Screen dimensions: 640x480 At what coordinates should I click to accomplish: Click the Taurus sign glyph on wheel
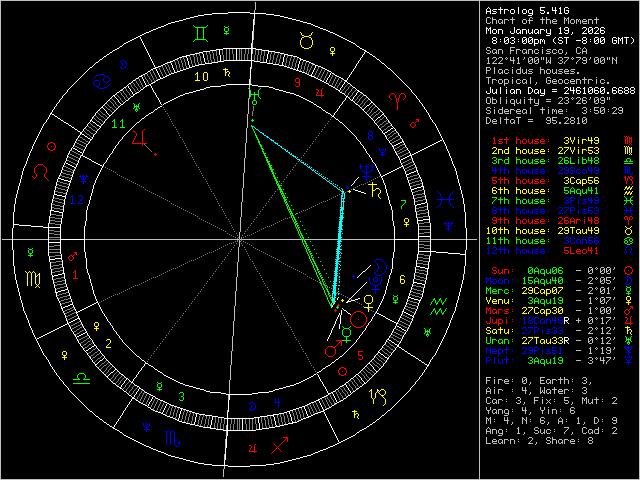pos(306,40)
